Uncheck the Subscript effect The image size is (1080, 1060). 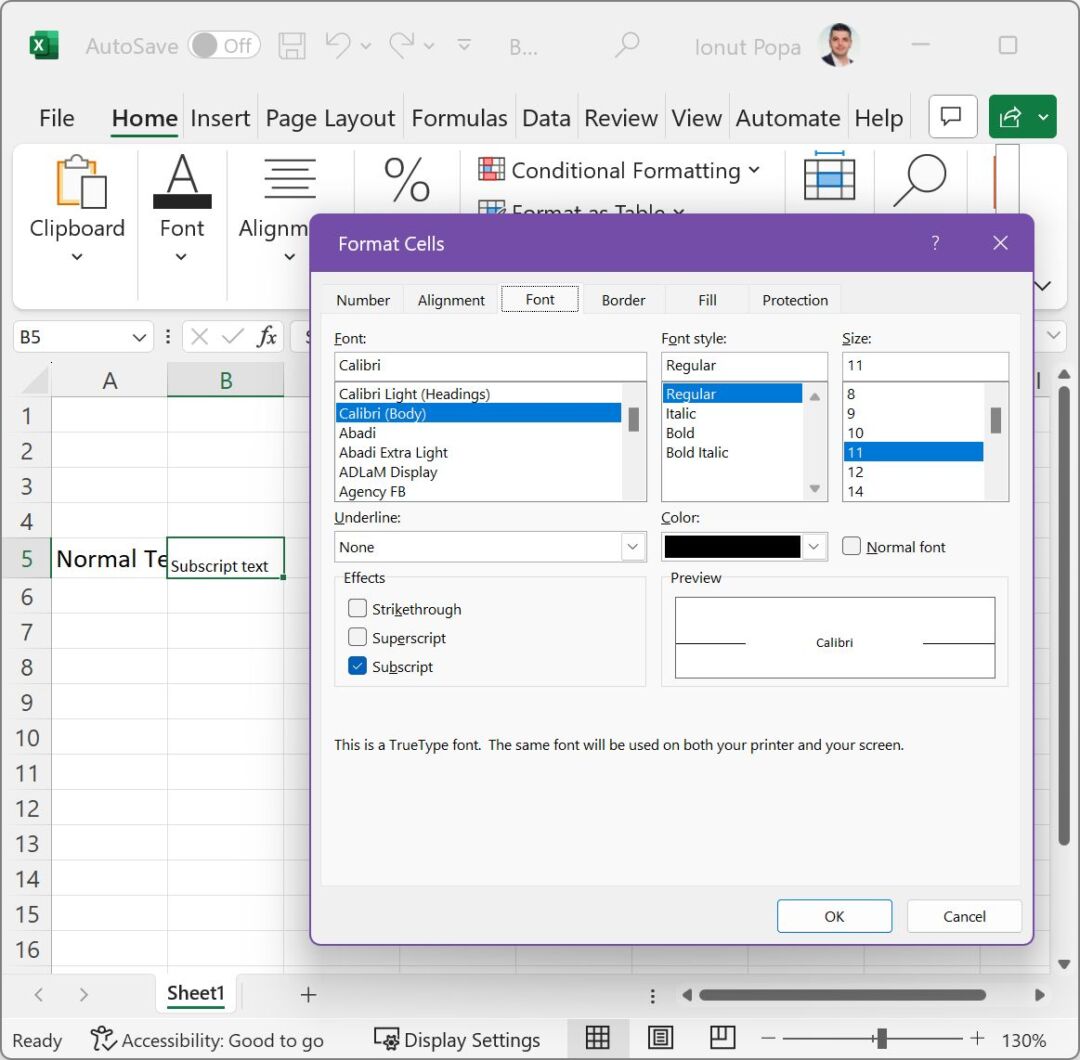tap(357, 666)
